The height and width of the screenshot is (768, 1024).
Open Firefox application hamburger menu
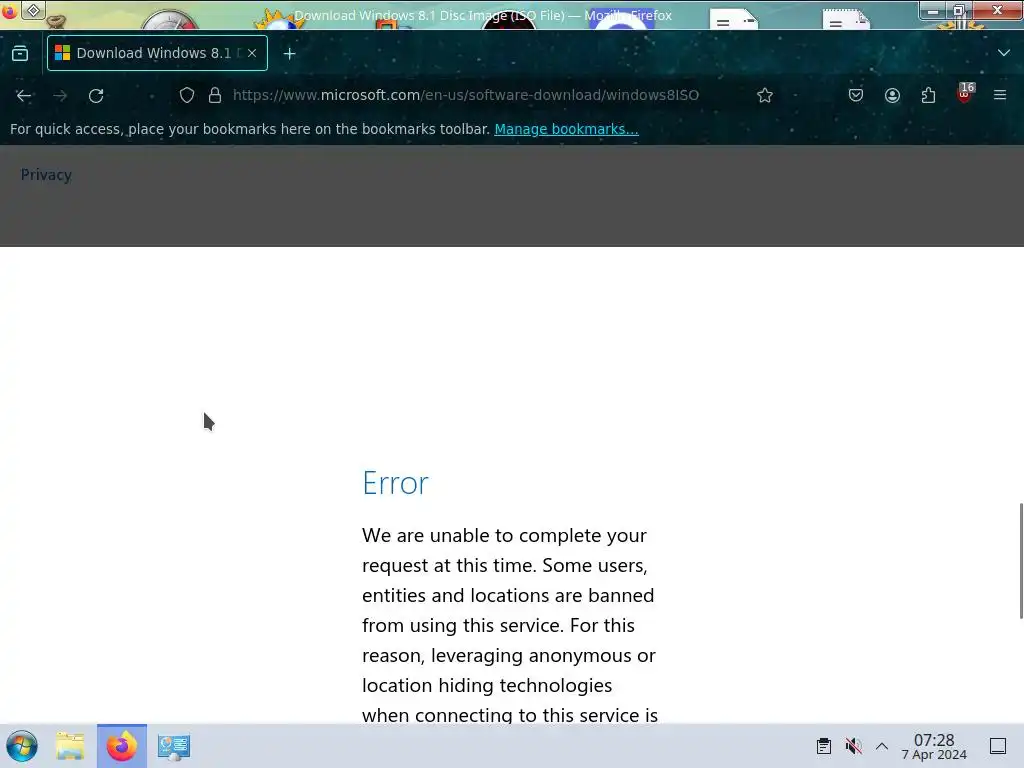pos(1000,95)
